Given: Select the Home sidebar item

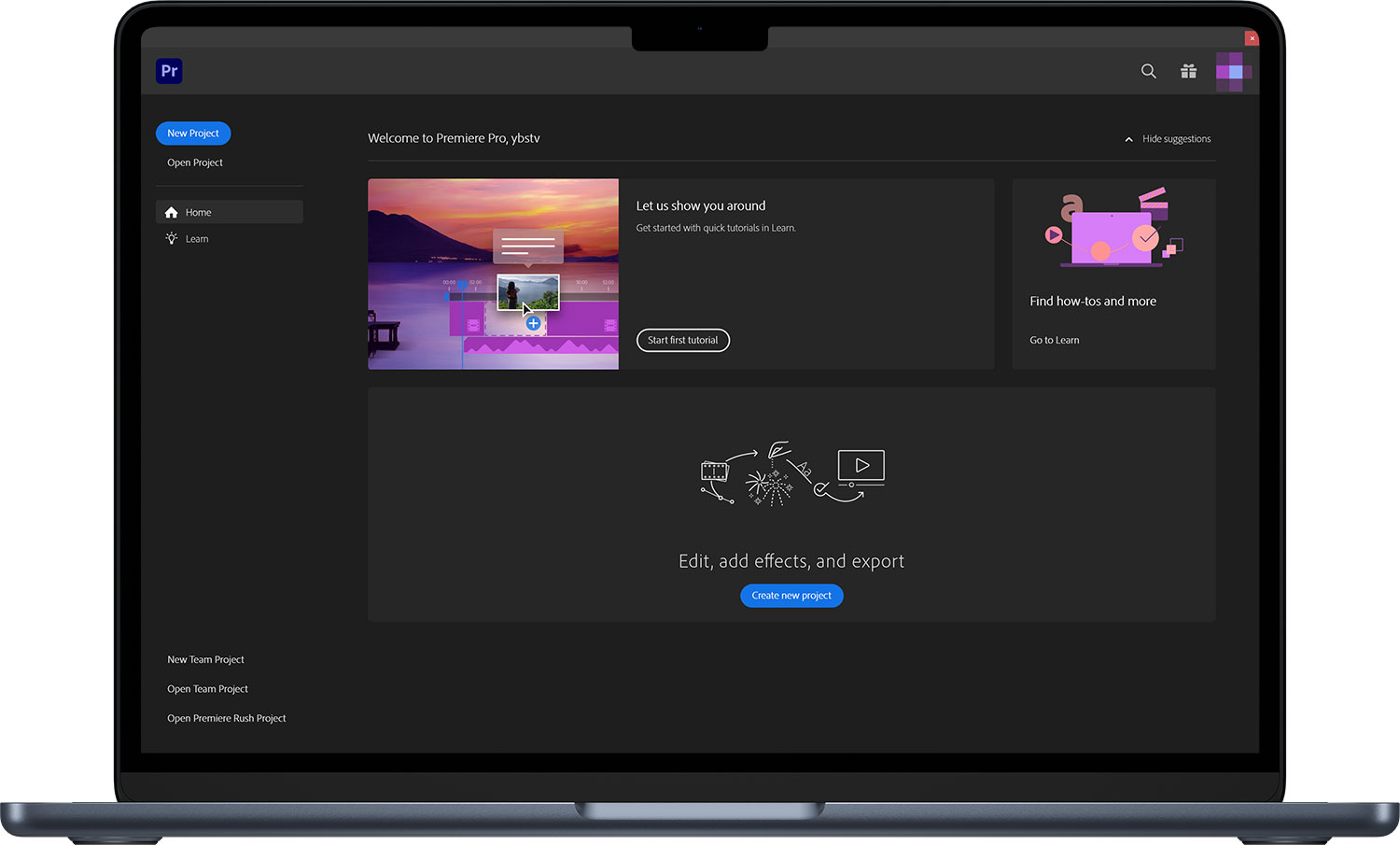Looking at the screenshot, I should [230, 212].
